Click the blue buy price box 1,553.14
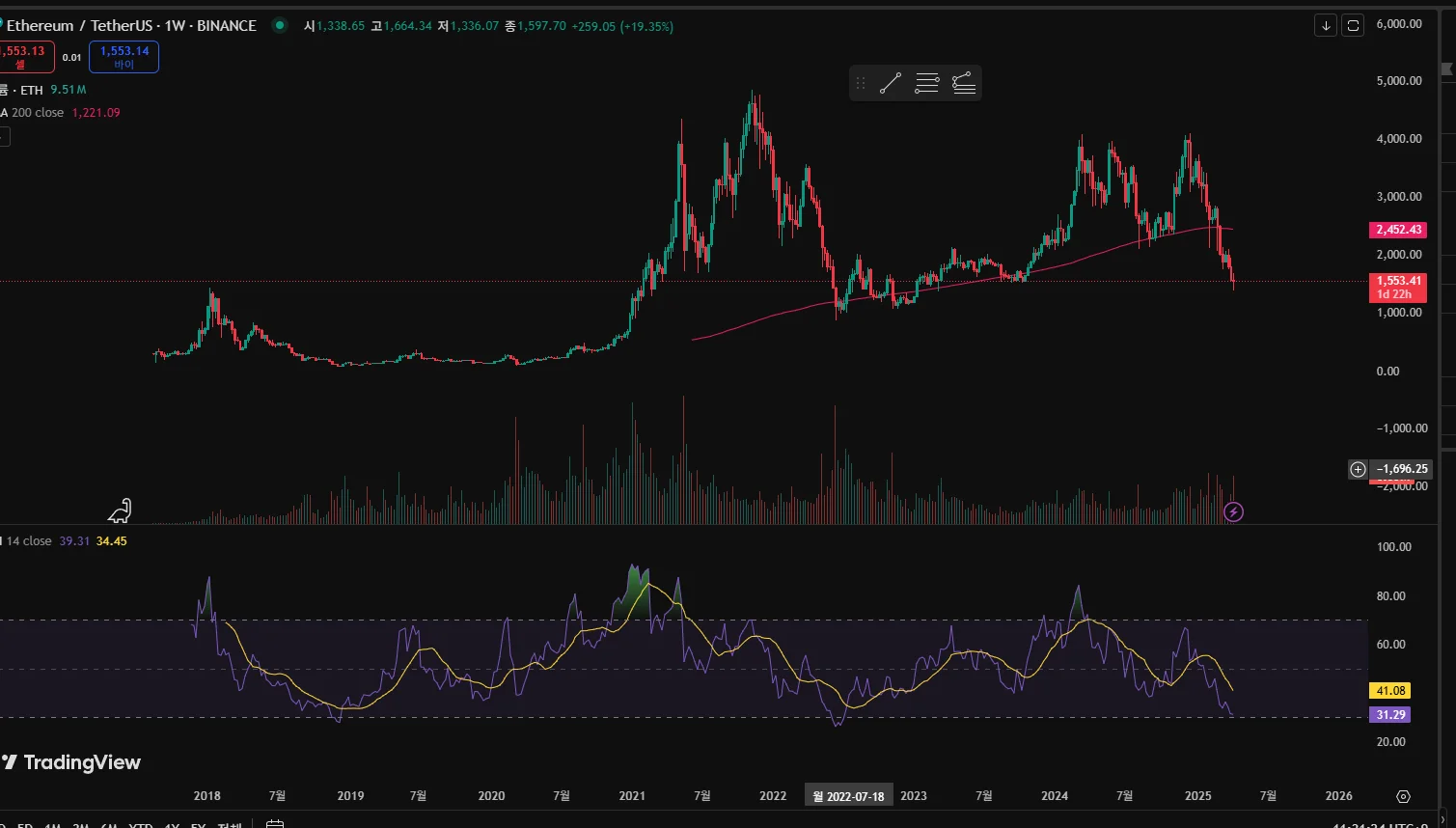This screenshot has width=1456, height=828. [124, 57]
